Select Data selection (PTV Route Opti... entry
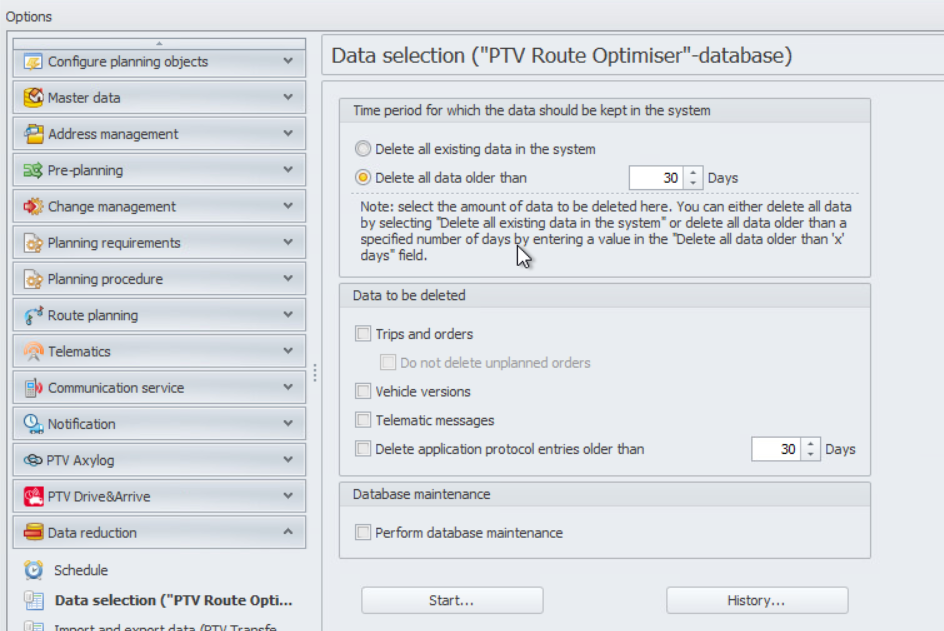Image resolution: width=944 pixels, height=631 pixels. pyautogui.click(x=173, y=600)
